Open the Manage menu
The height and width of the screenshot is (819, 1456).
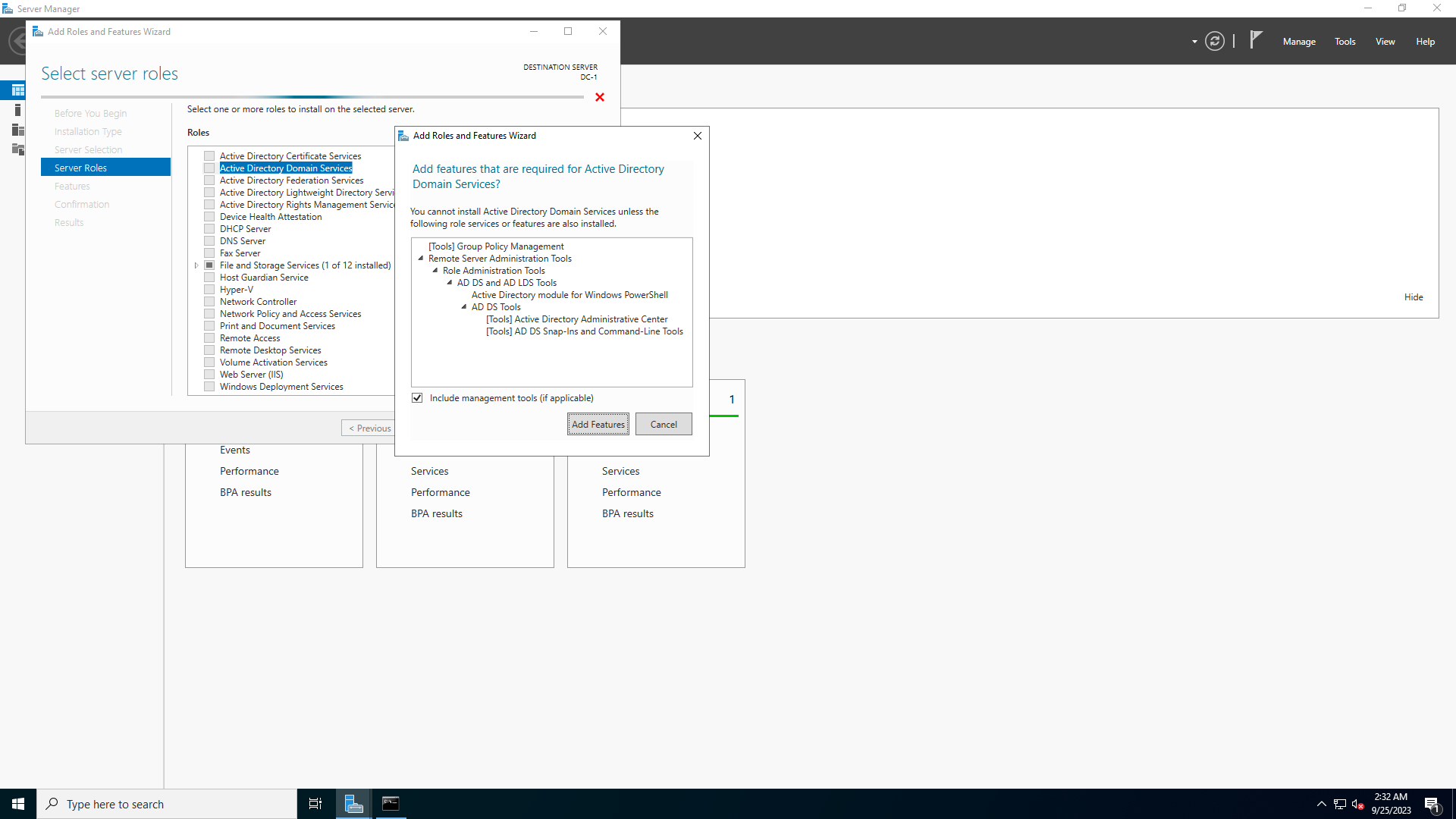tap(1299, 42)
